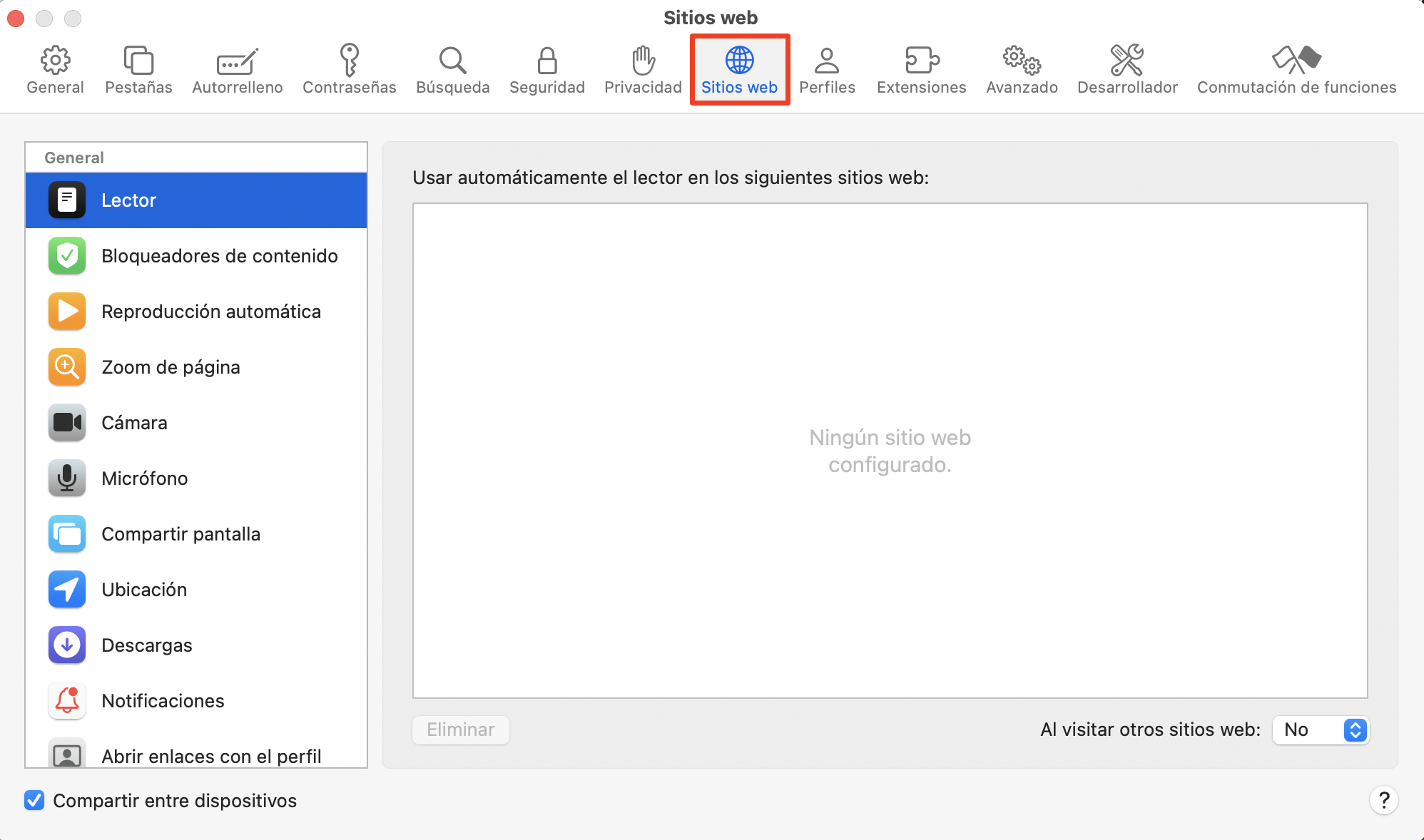Select Reproducción automática in sidebar
The height and width of the screenshot is (840, 1424).
tap(210, 311)
